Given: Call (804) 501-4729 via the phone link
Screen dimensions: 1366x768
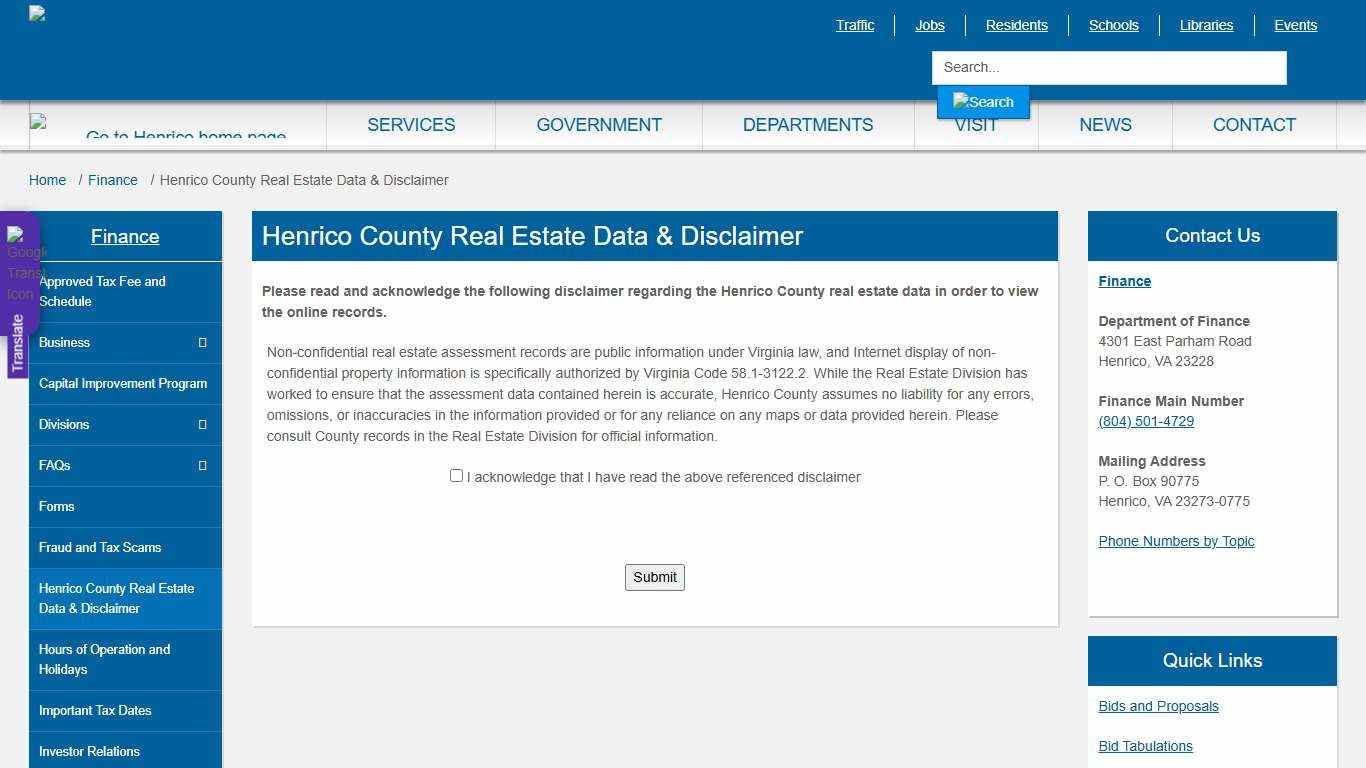Looking at the screenshot, I should 1145,421.
